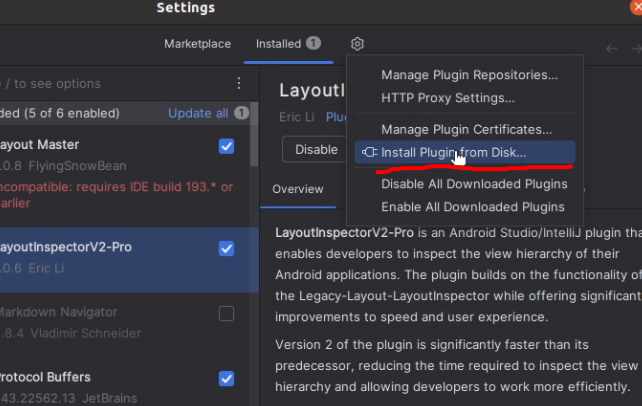Open the three-dot options menu beside search
Image resolution: width=642 pixels, height=406 pixels.
(239, 83)
